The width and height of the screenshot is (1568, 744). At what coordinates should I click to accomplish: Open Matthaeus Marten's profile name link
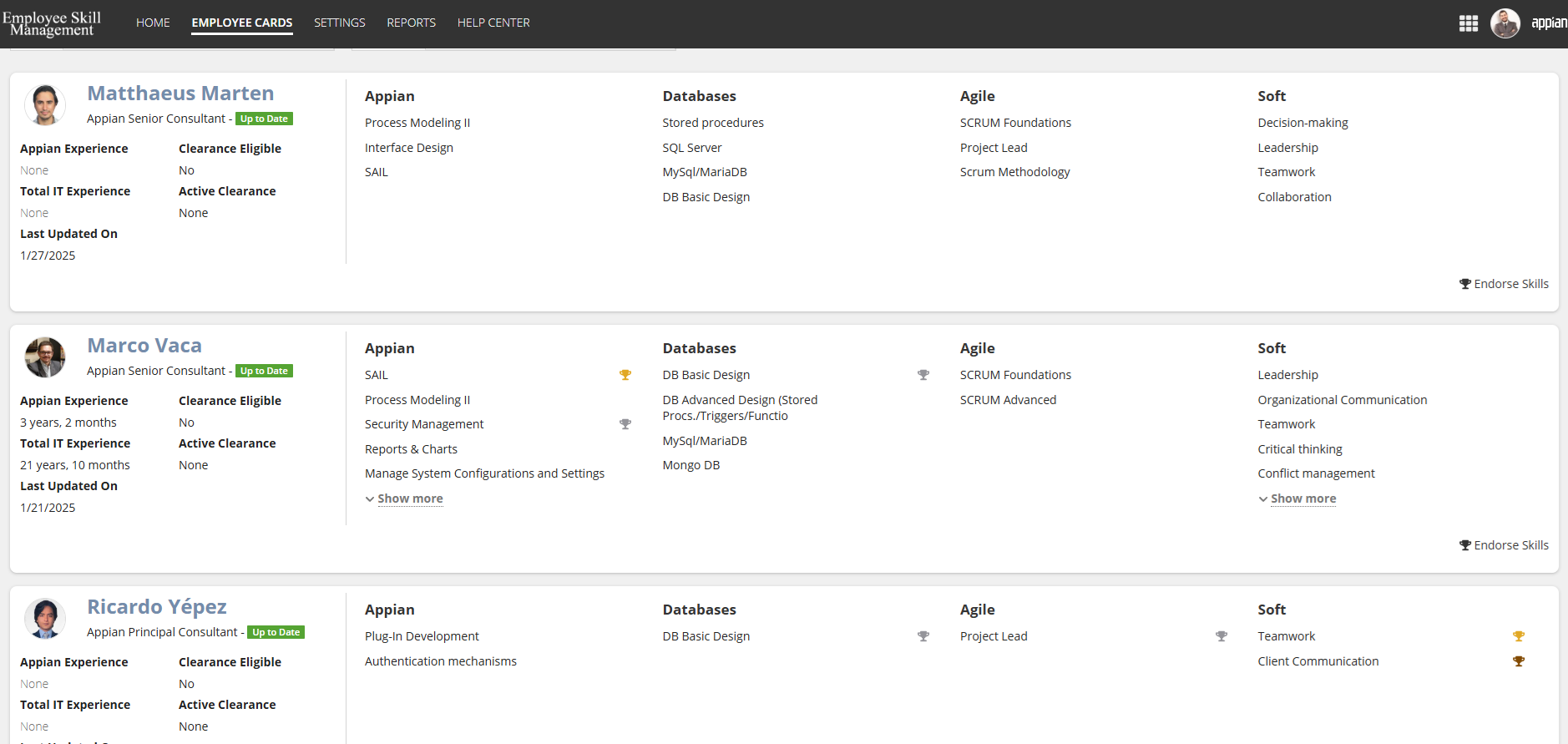click(180, 94)
